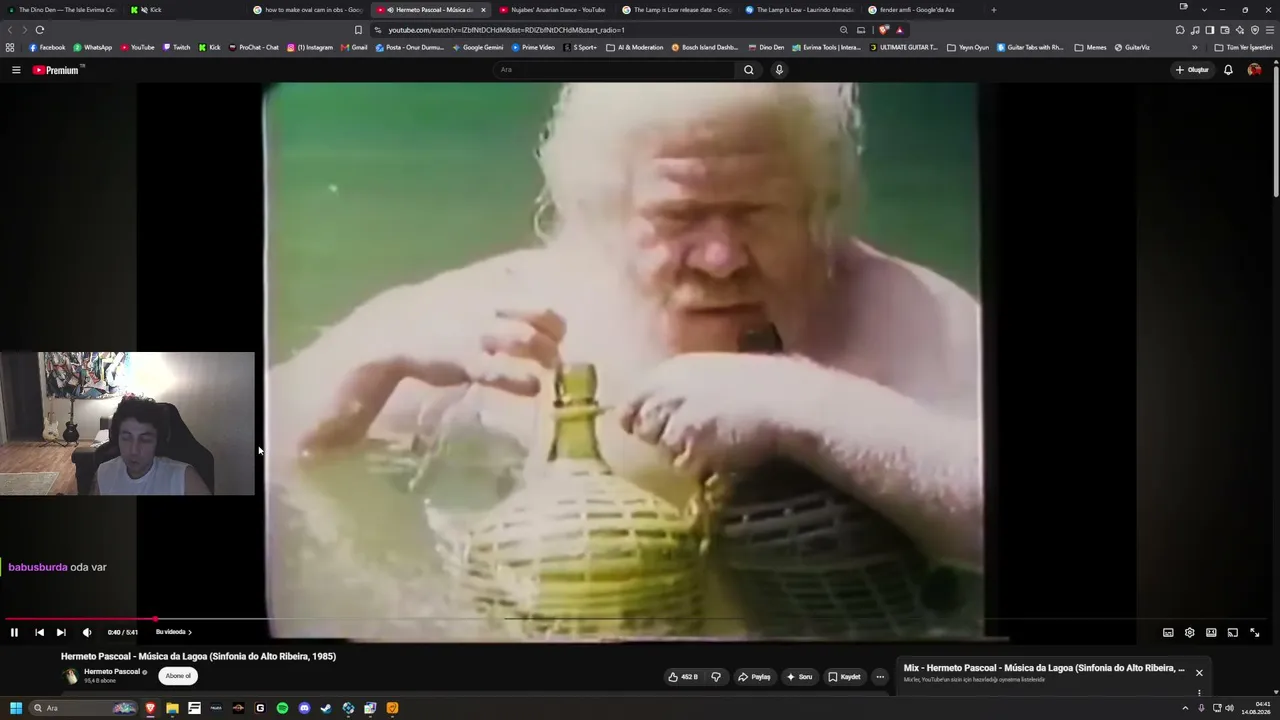Bookmark this page using the address bar icon
This screenshot has width=1280, height=720.
[358, 30]
